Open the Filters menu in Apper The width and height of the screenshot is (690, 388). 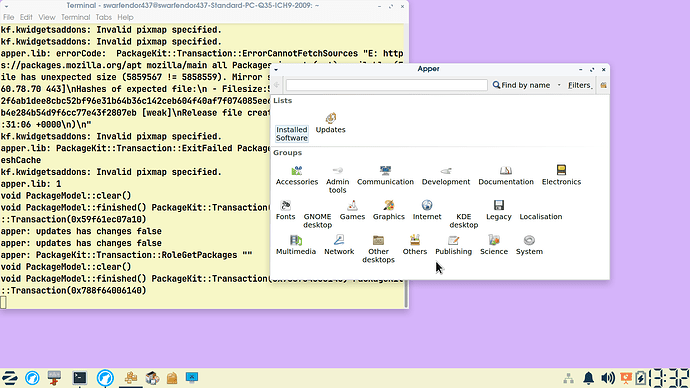click(x=580, y=85)
